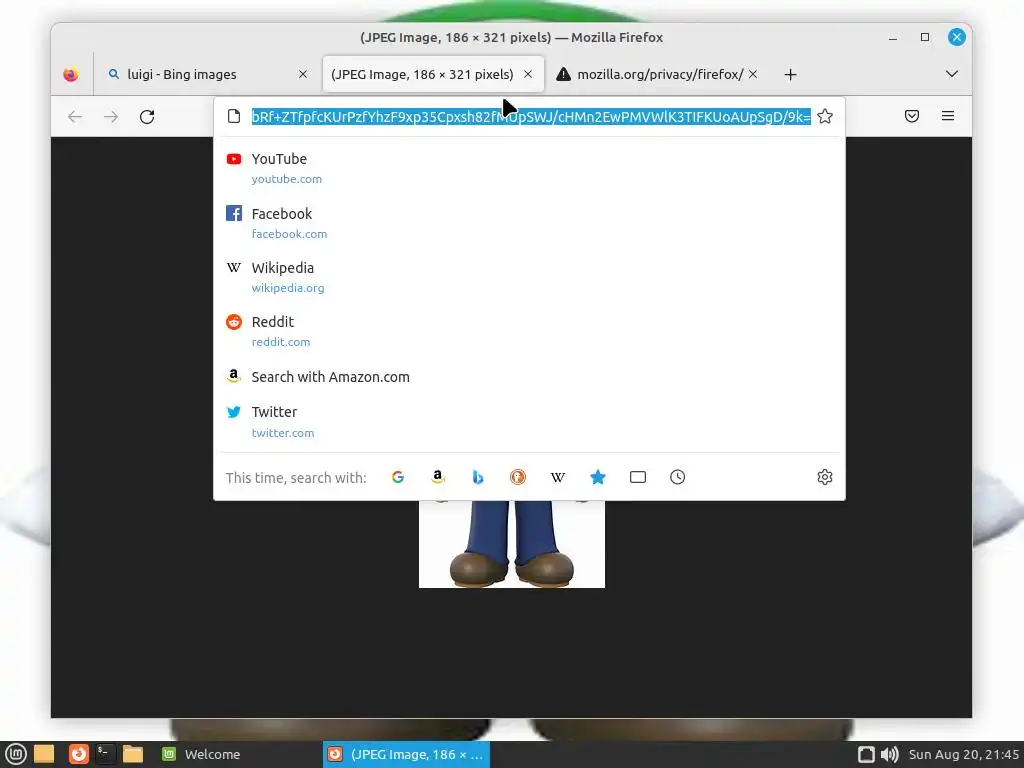
Task: Click the selected URL in address bar
Action: coord(531,116)
